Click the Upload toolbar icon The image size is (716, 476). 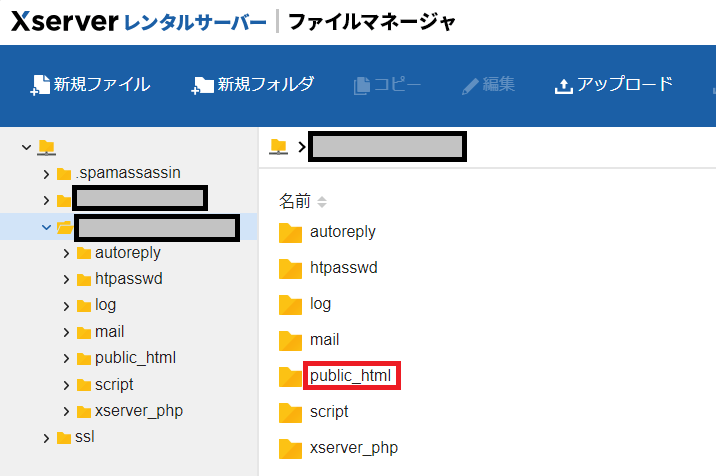(x=563, y=85)
